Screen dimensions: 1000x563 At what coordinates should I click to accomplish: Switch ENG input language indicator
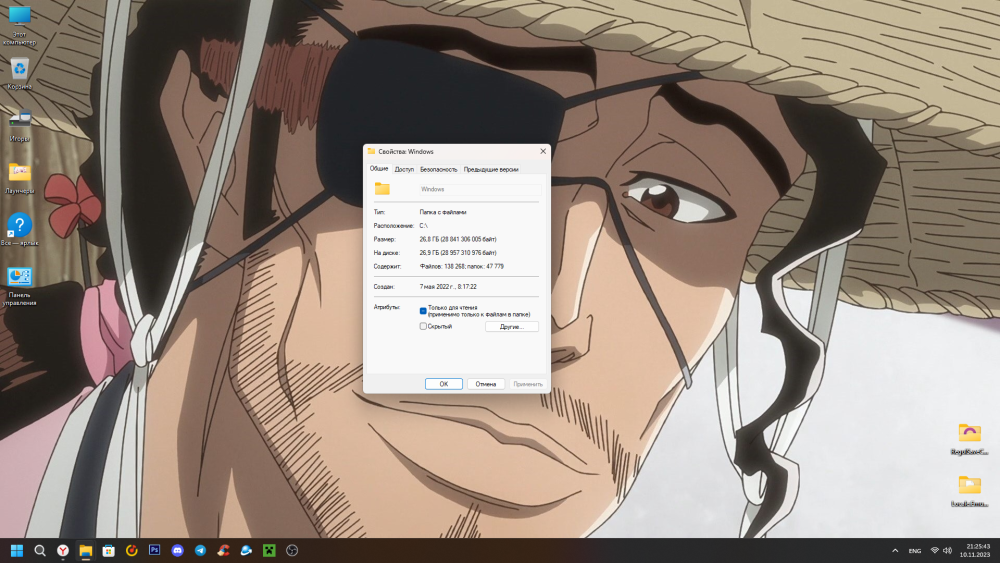tap(915, 550)
